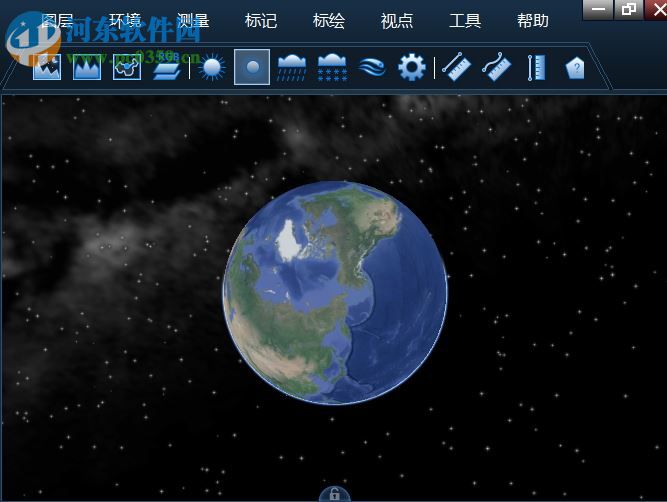Image resolution: width=667 pixels, height=502 pixels.
Task: Open the 帮助 menu
Action: tap(533, 20)
